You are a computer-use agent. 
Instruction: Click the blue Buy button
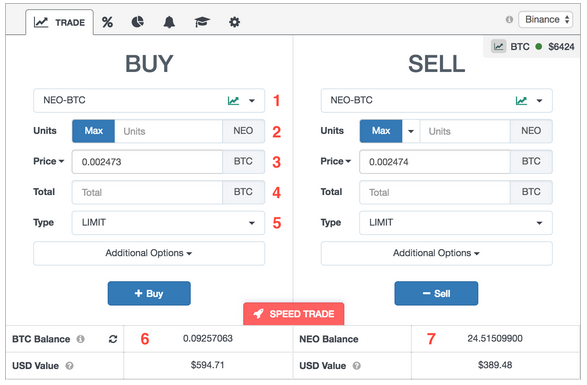tap(149, 293)
